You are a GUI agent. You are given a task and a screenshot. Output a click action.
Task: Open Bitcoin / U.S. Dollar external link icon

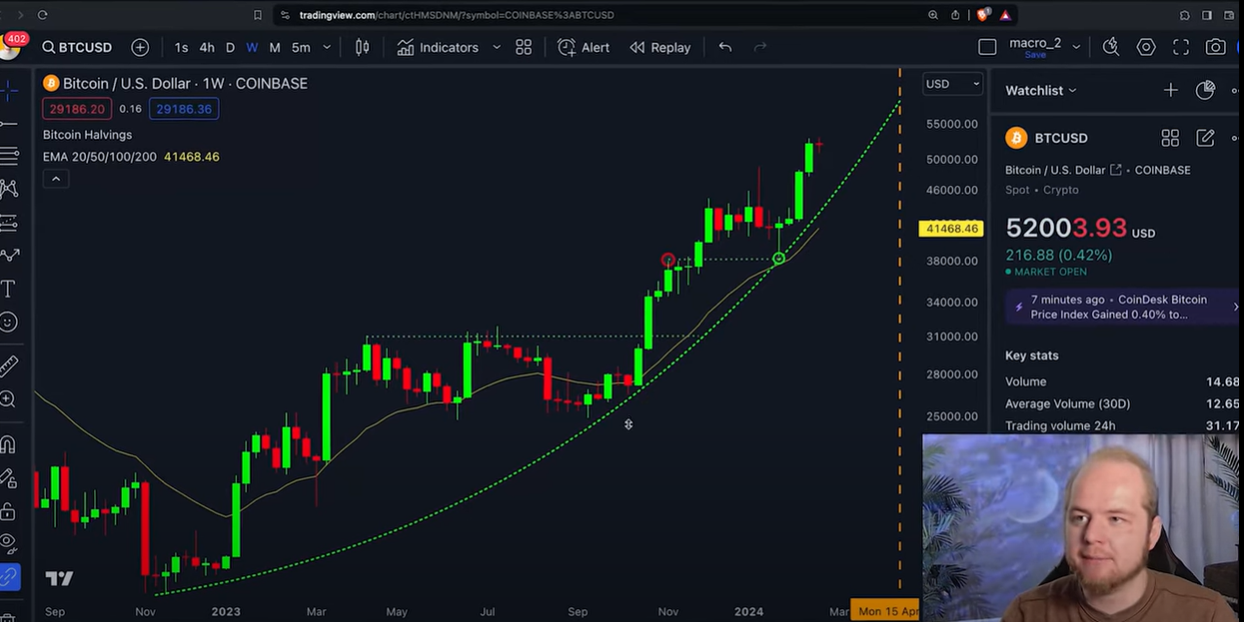[x=1116, y=170]
